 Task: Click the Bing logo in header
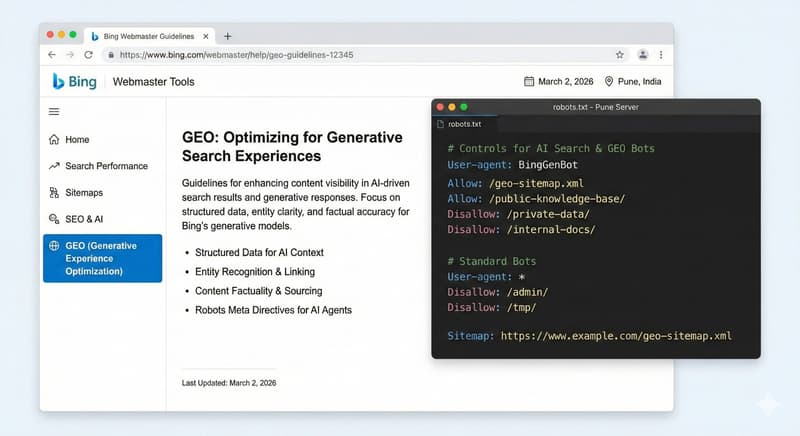(x=75, y=82)
